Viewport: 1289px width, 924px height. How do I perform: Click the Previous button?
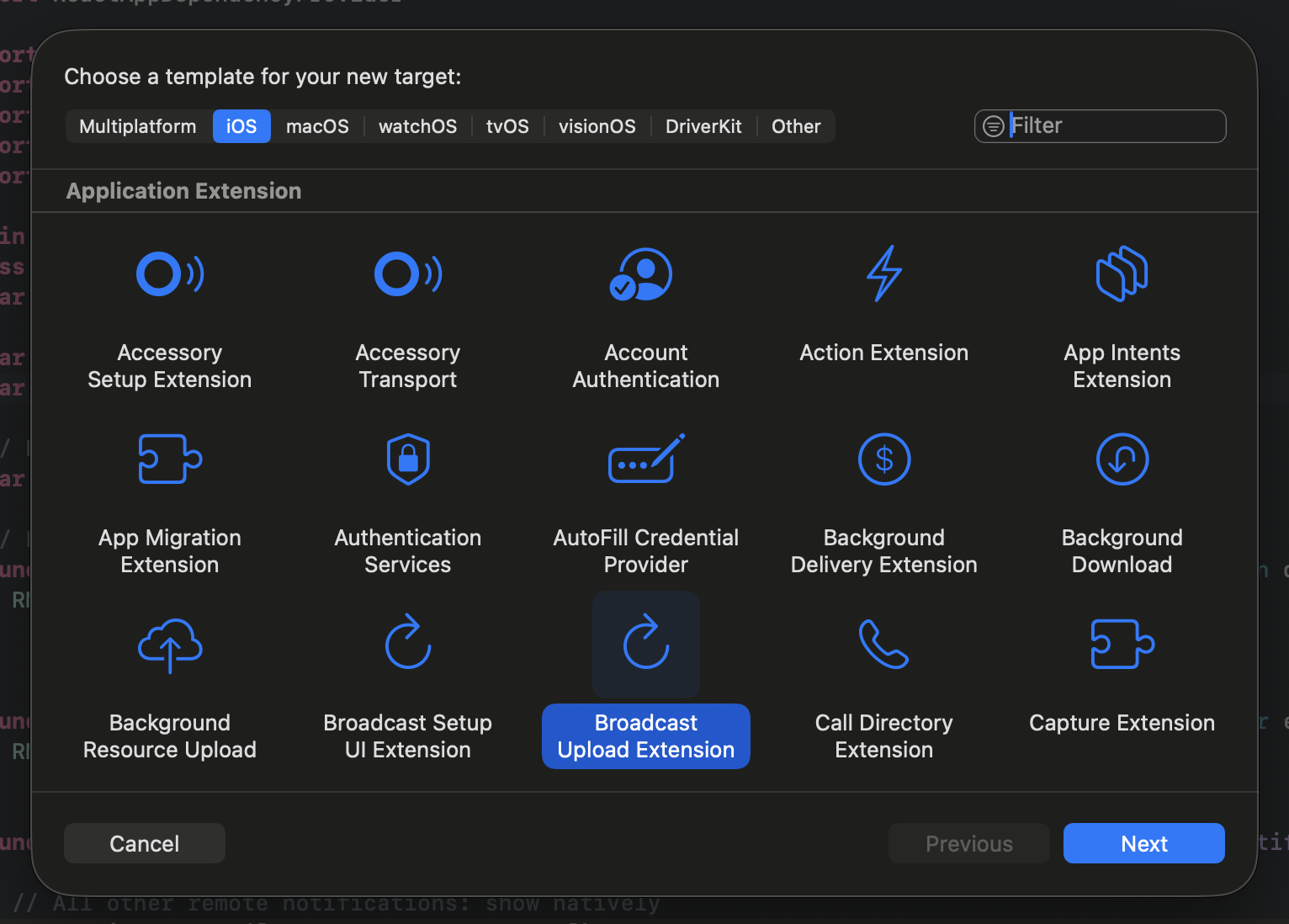point(969,843)
